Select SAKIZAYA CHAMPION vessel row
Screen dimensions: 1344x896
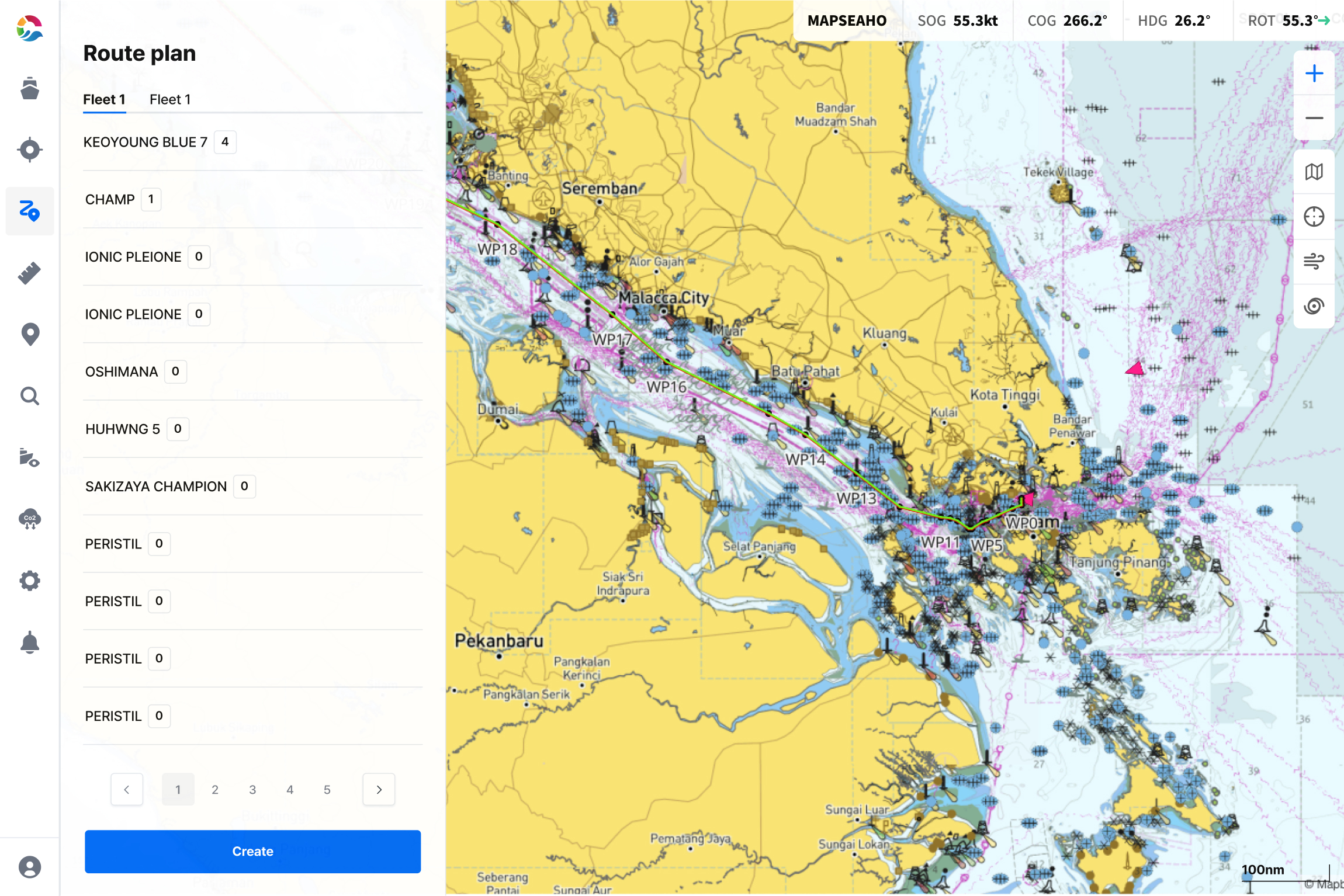click(156, 487)
